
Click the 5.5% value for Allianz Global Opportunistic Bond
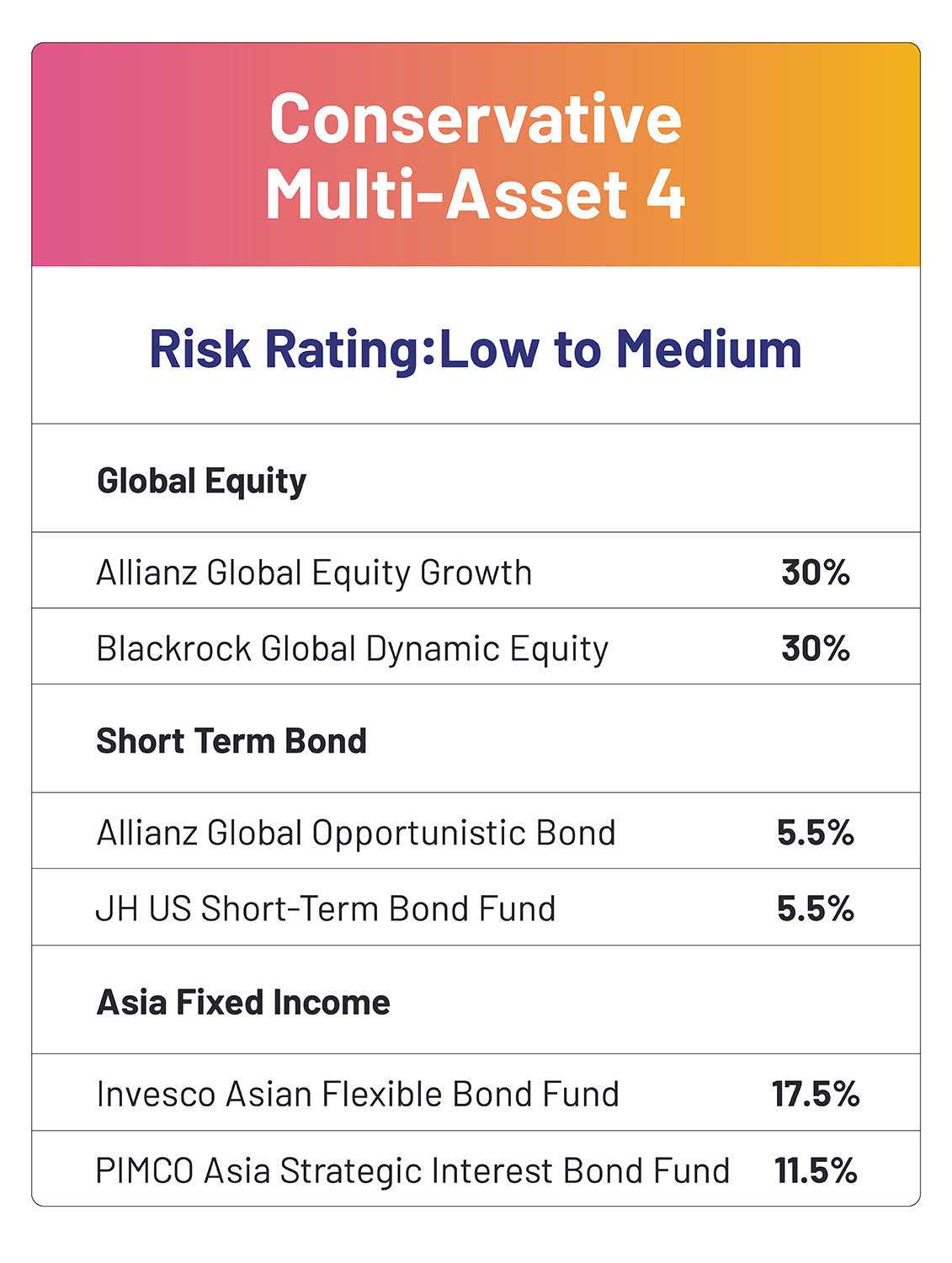816,833
